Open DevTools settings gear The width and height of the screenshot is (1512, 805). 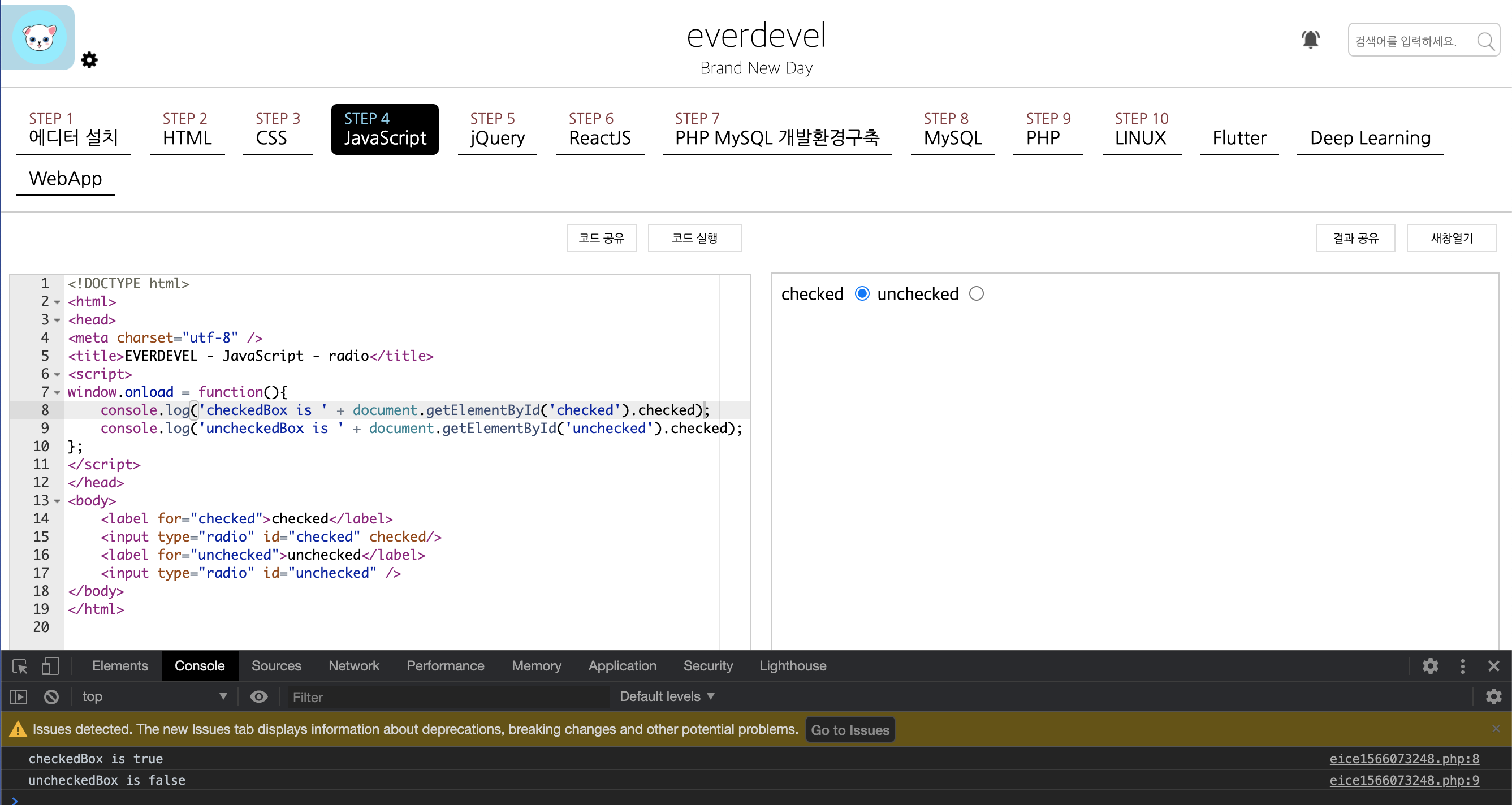pos(1430,666)
